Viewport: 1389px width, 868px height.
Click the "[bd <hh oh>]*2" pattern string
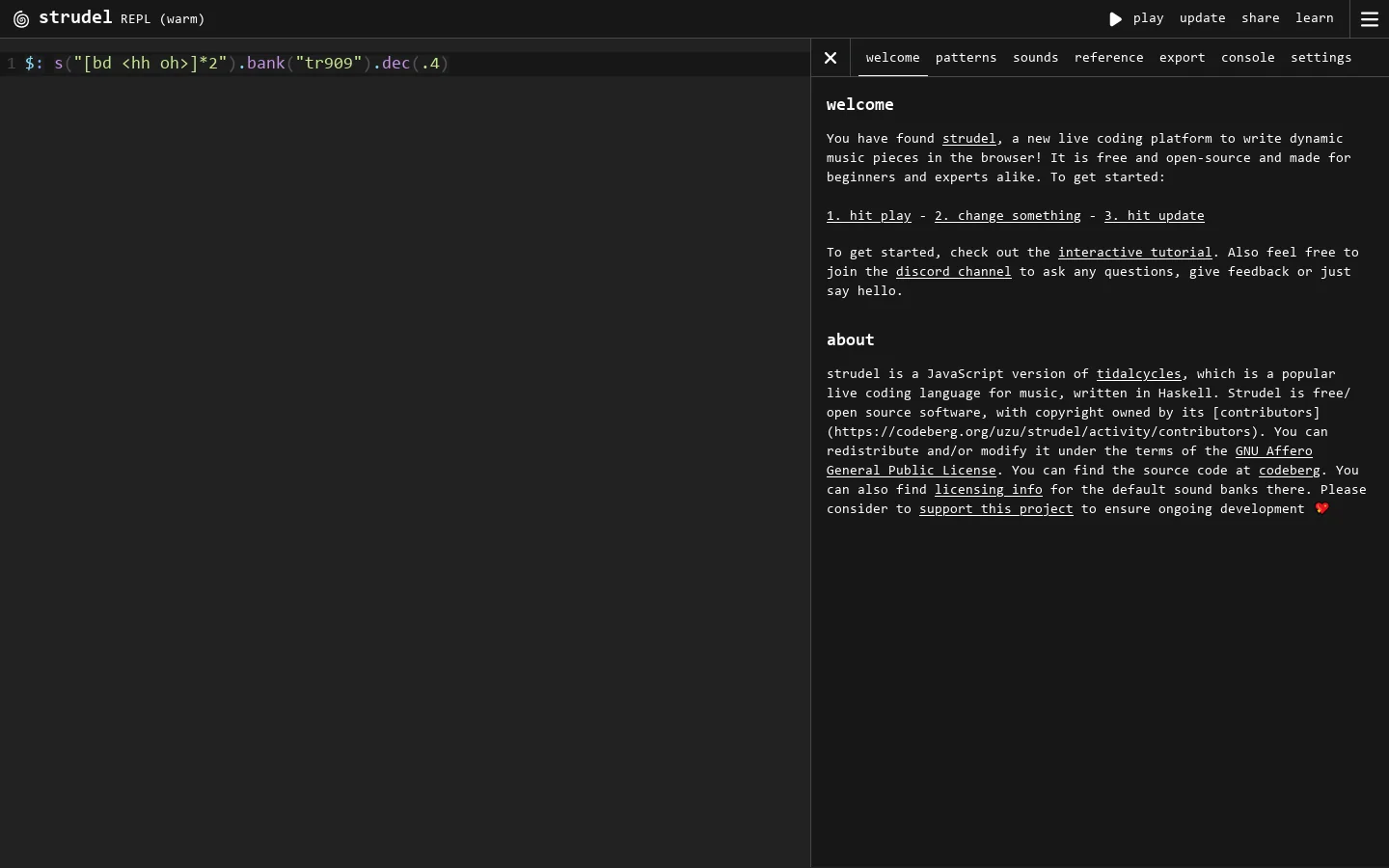click(x=150, y=64)
